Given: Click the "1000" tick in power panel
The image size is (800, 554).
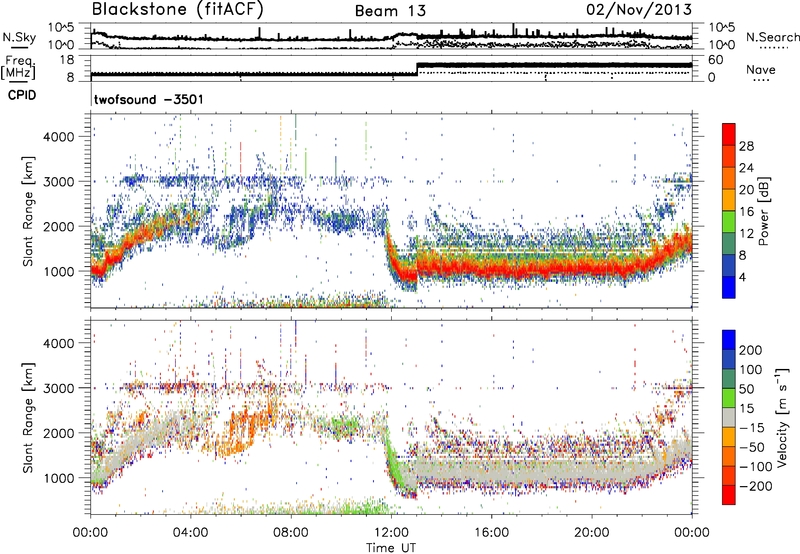Looking at the screenshot, I should pyautogui.click(x=59, y=271).
